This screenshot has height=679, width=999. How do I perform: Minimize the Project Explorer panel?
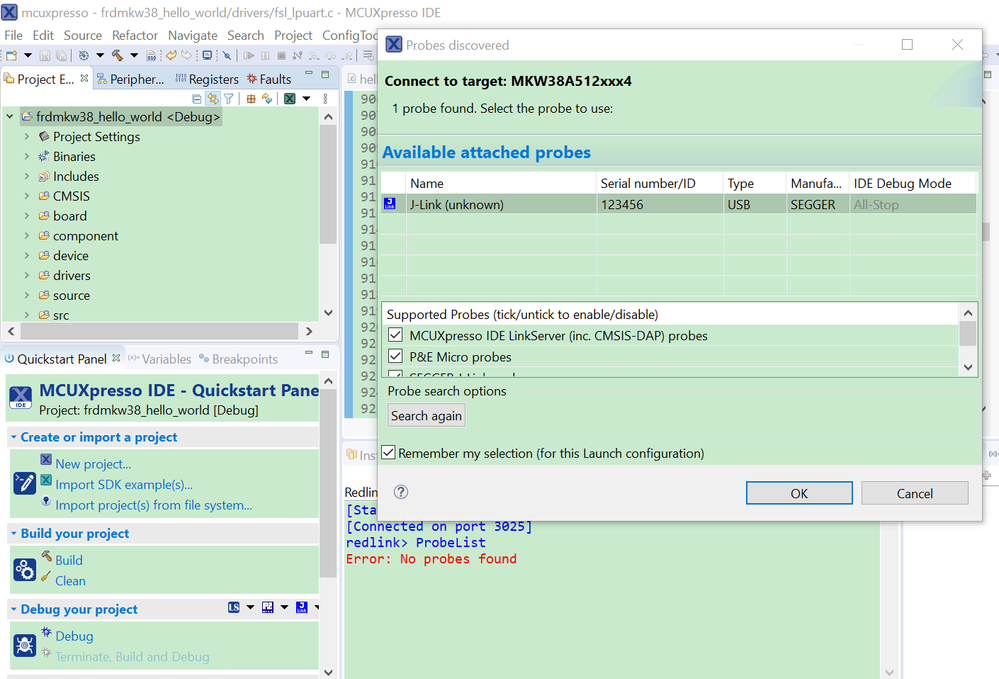[309, 73]
